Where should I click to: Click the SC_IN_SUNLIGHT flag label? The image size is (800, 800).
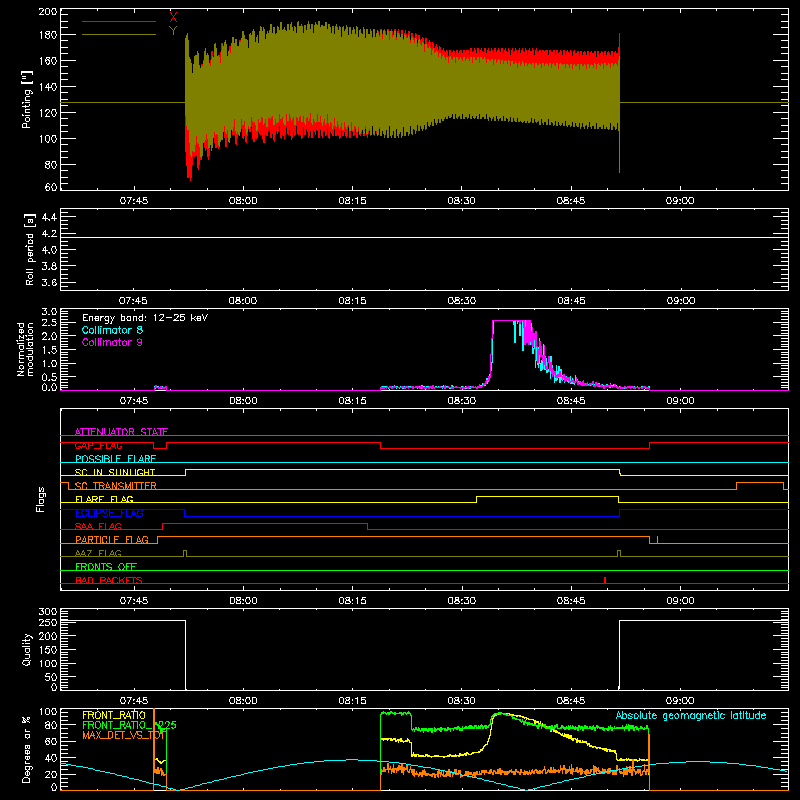pos(115,472)
